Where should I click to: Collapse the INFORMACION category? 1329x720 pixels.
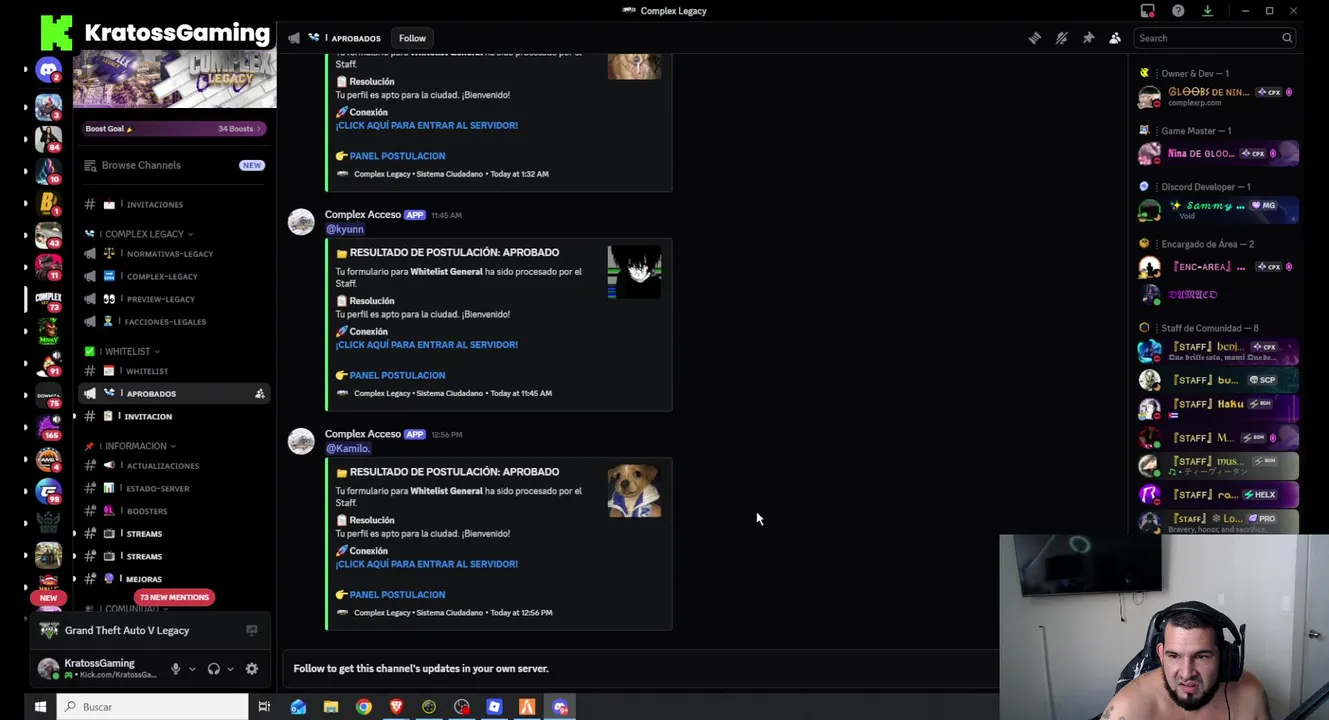coord(130,446)
